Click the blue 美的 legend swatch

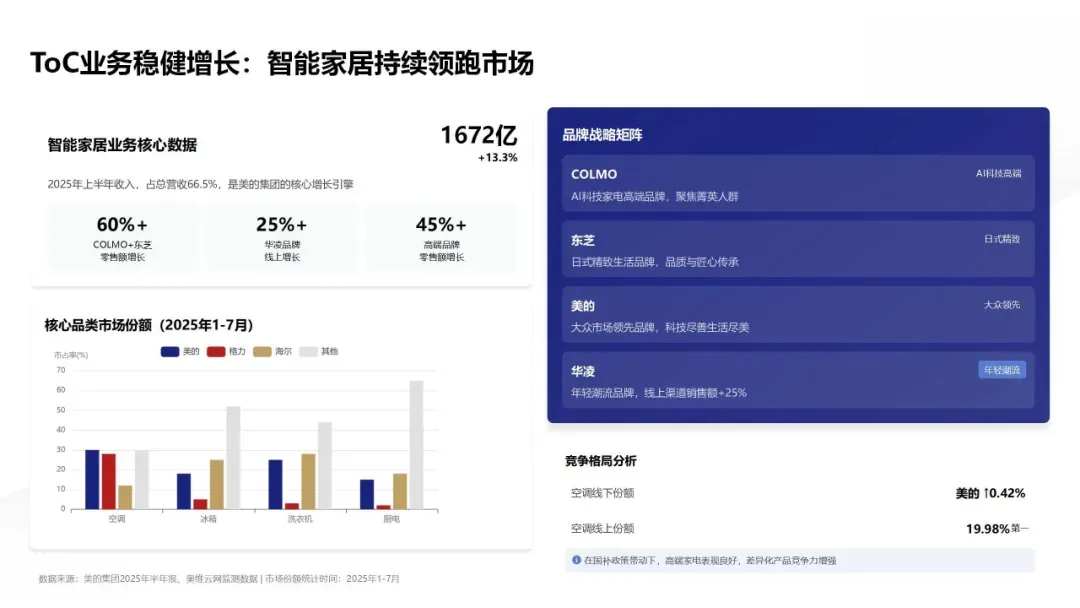point(170,352)
